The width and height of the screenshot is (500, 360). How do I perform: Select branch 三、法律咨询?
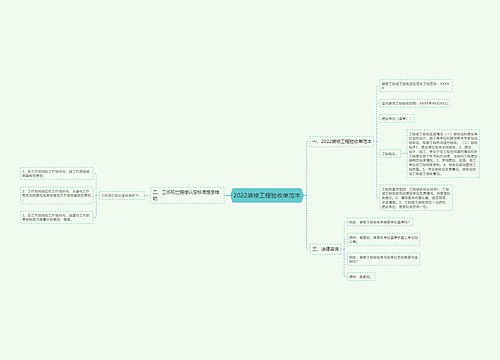[x=325, y=249]
